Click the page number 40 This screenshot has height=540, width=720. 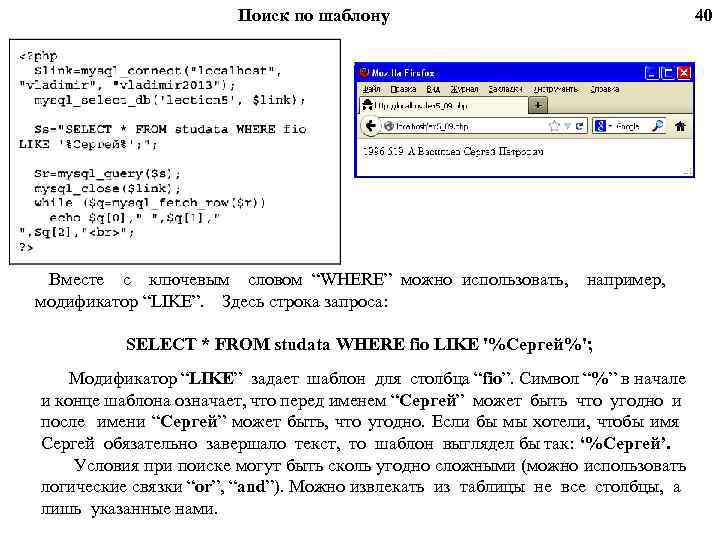(703, 15)
